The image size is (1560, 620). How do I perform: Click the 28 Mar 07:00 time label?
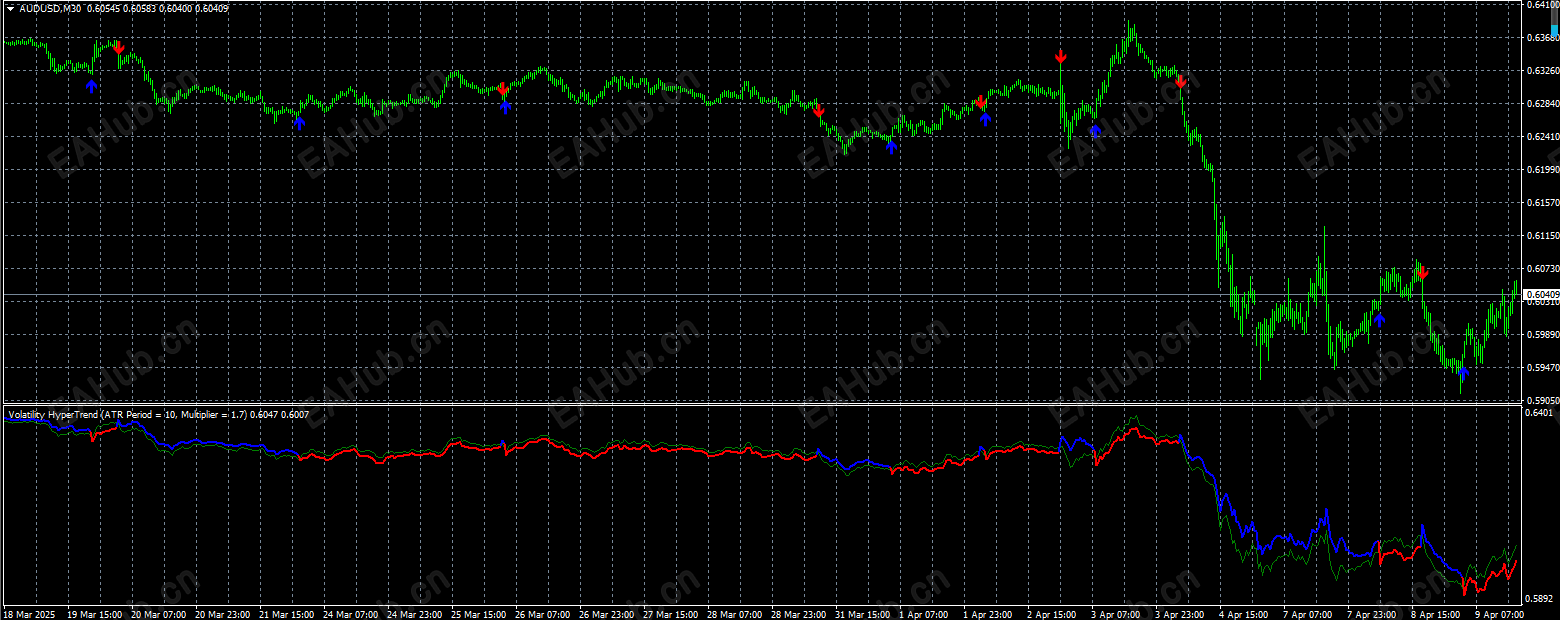click(x=733, y=613)
